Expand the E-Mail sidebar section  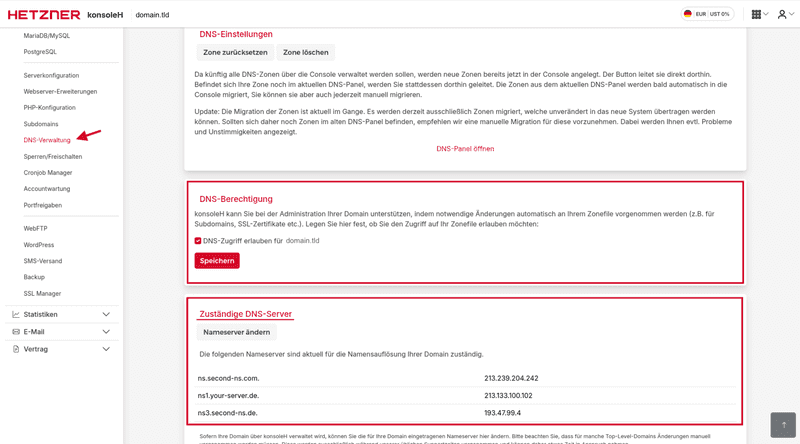[x=106, y=332]
